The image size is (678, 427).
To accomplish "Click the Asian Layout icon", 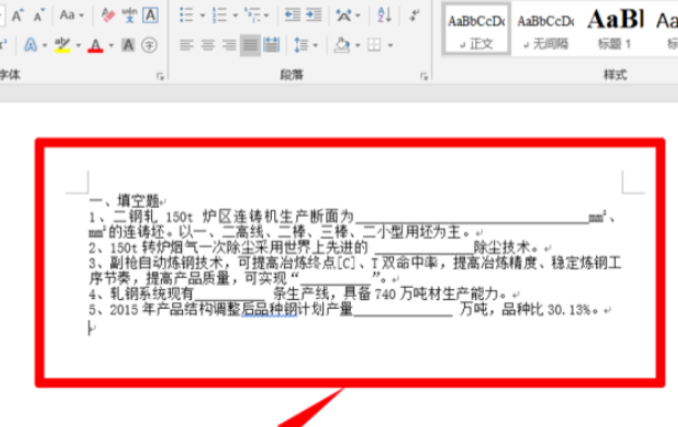I will click(344, 16).
